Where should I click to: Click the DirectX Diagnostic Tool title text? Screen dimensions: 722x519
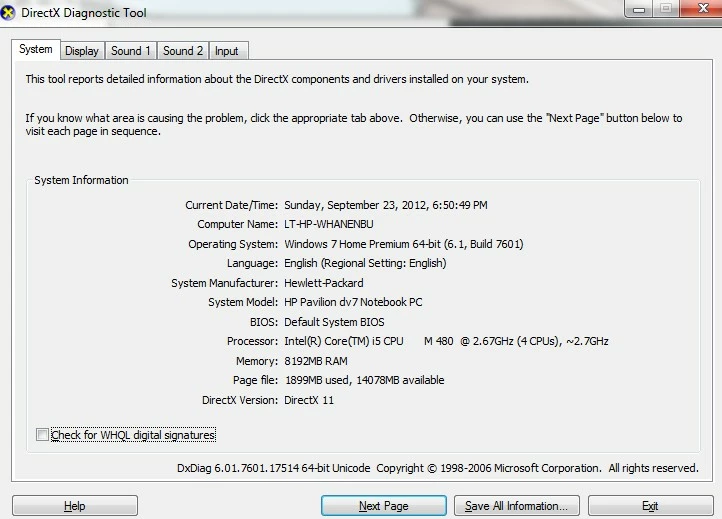pos(84,12)
